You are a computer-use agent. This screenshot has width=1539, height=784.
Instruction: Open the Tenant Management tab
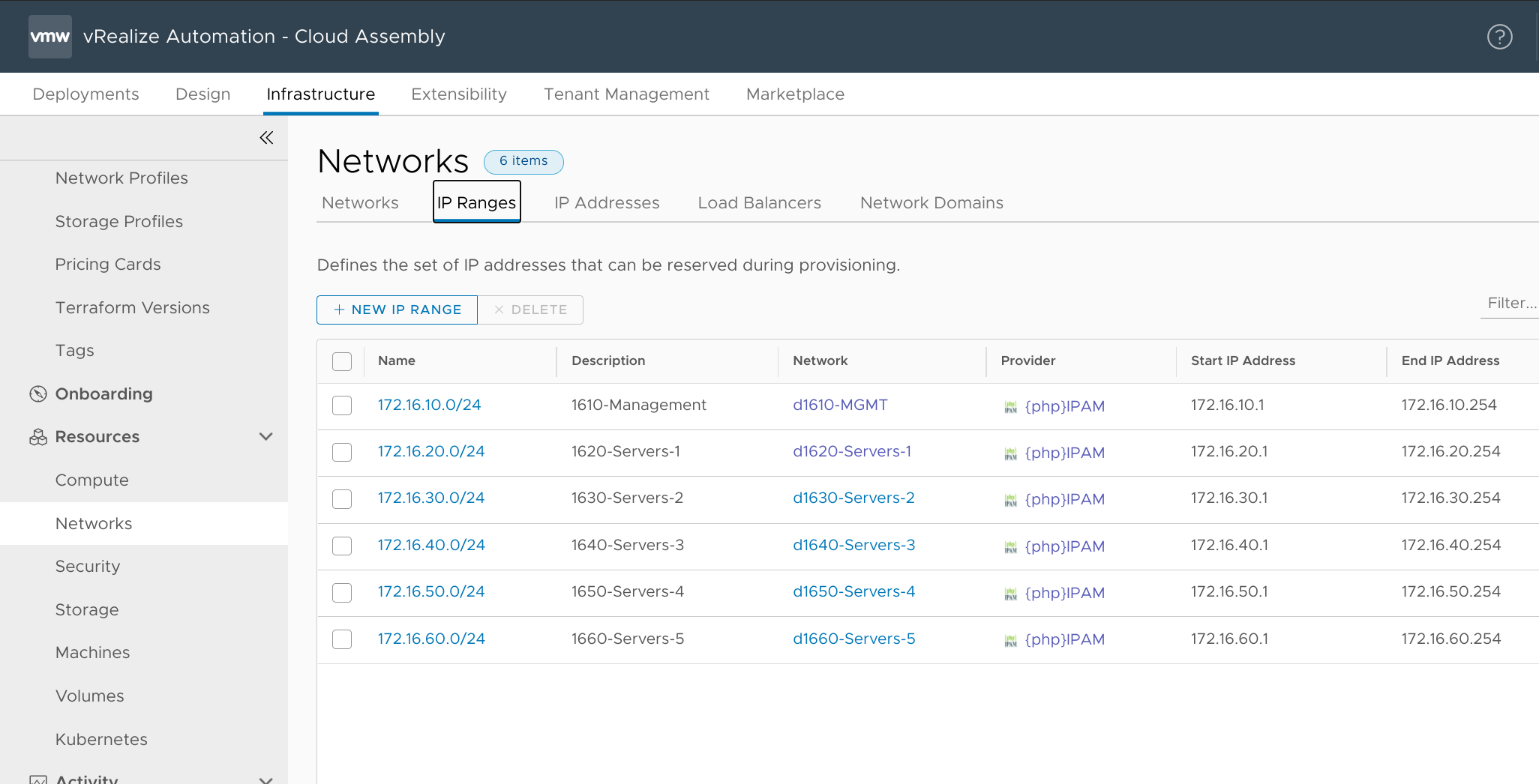[626, 94]
